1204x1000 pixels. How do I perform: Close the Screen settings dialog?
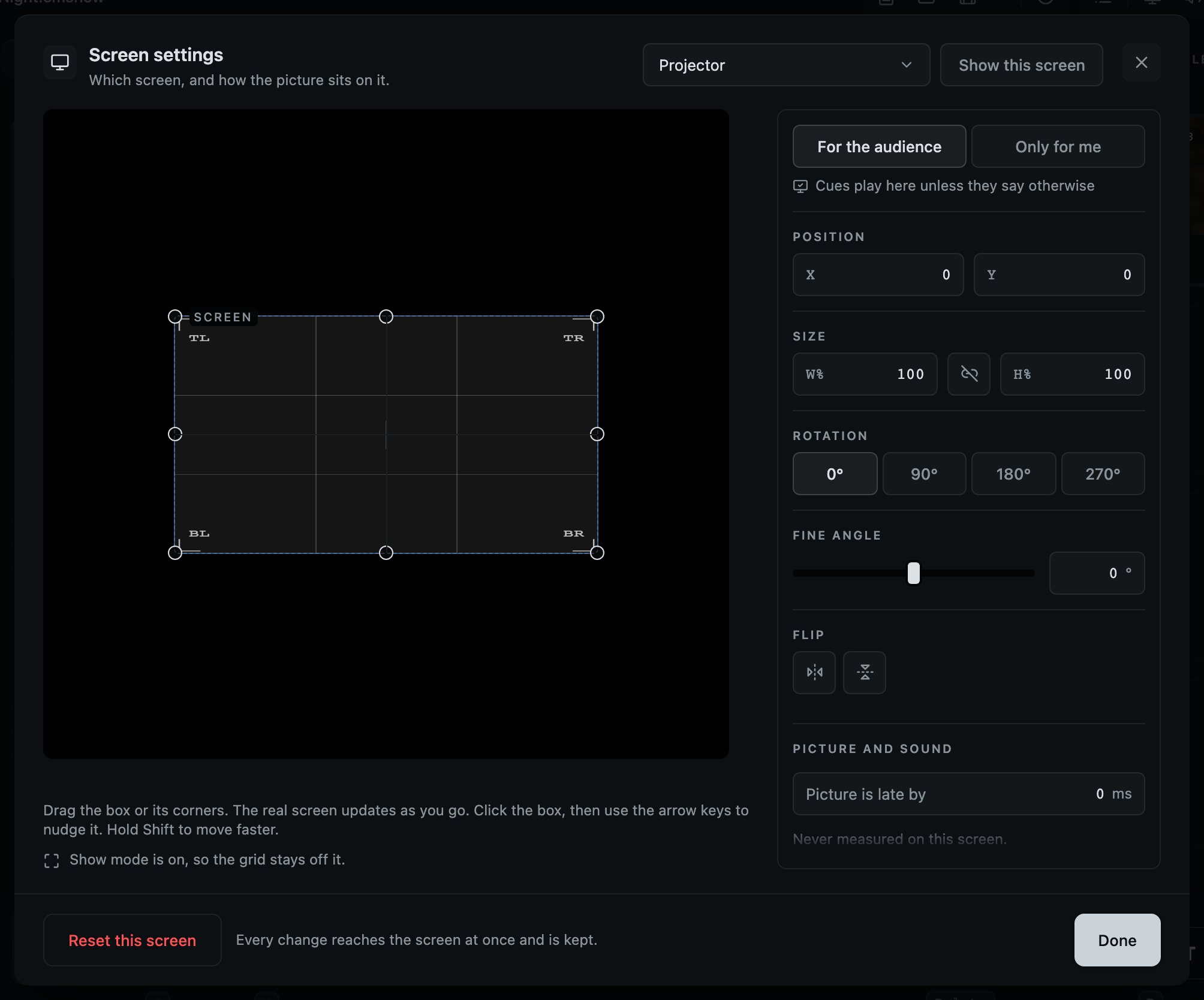1141,63
